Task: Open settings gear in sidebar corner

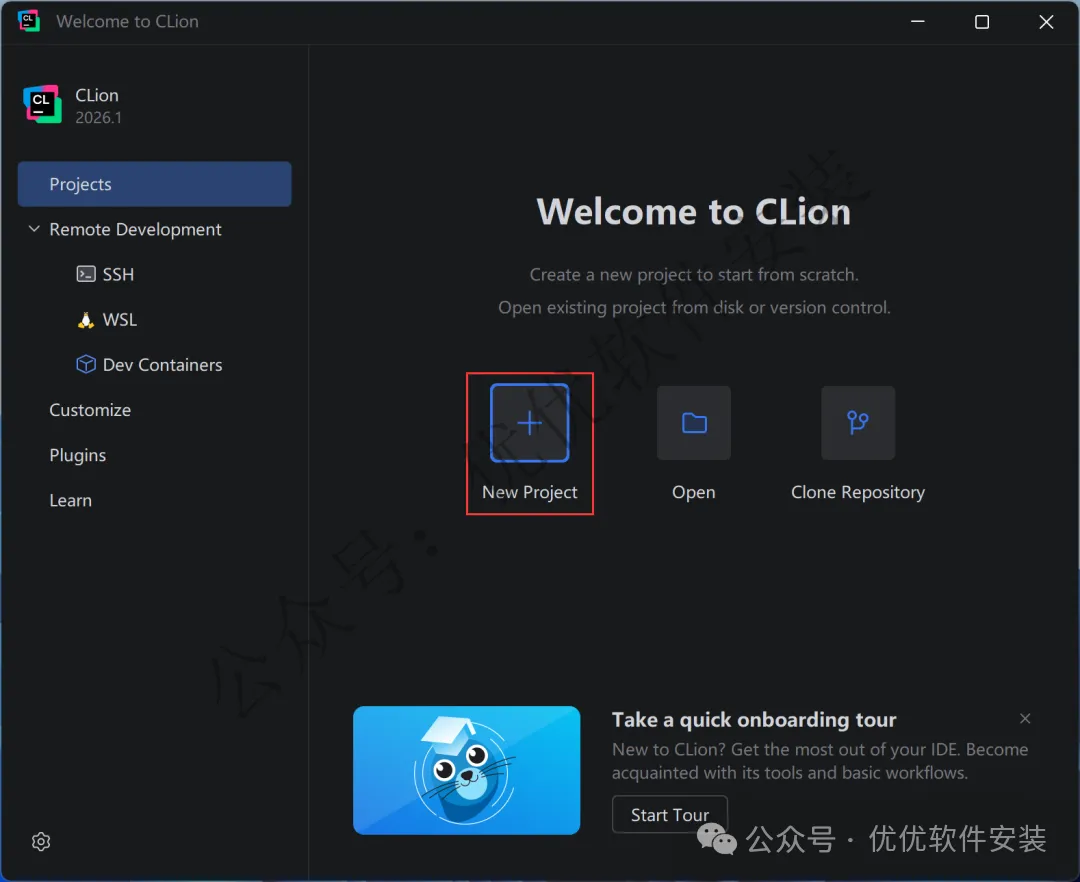Action: 41,841
